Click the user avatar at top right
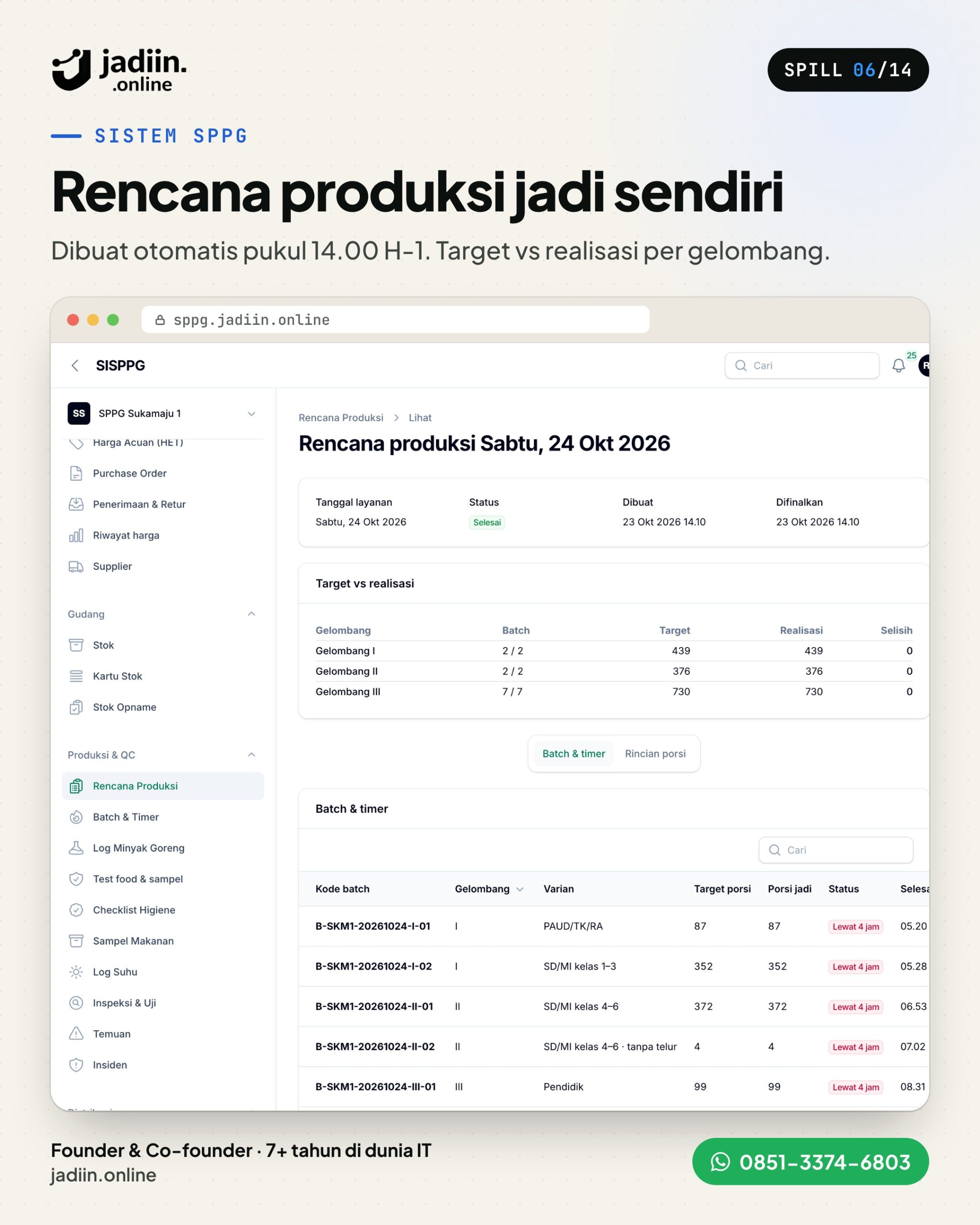The width and height of the screenshot is (980, 1225). [x=924, y=365]
